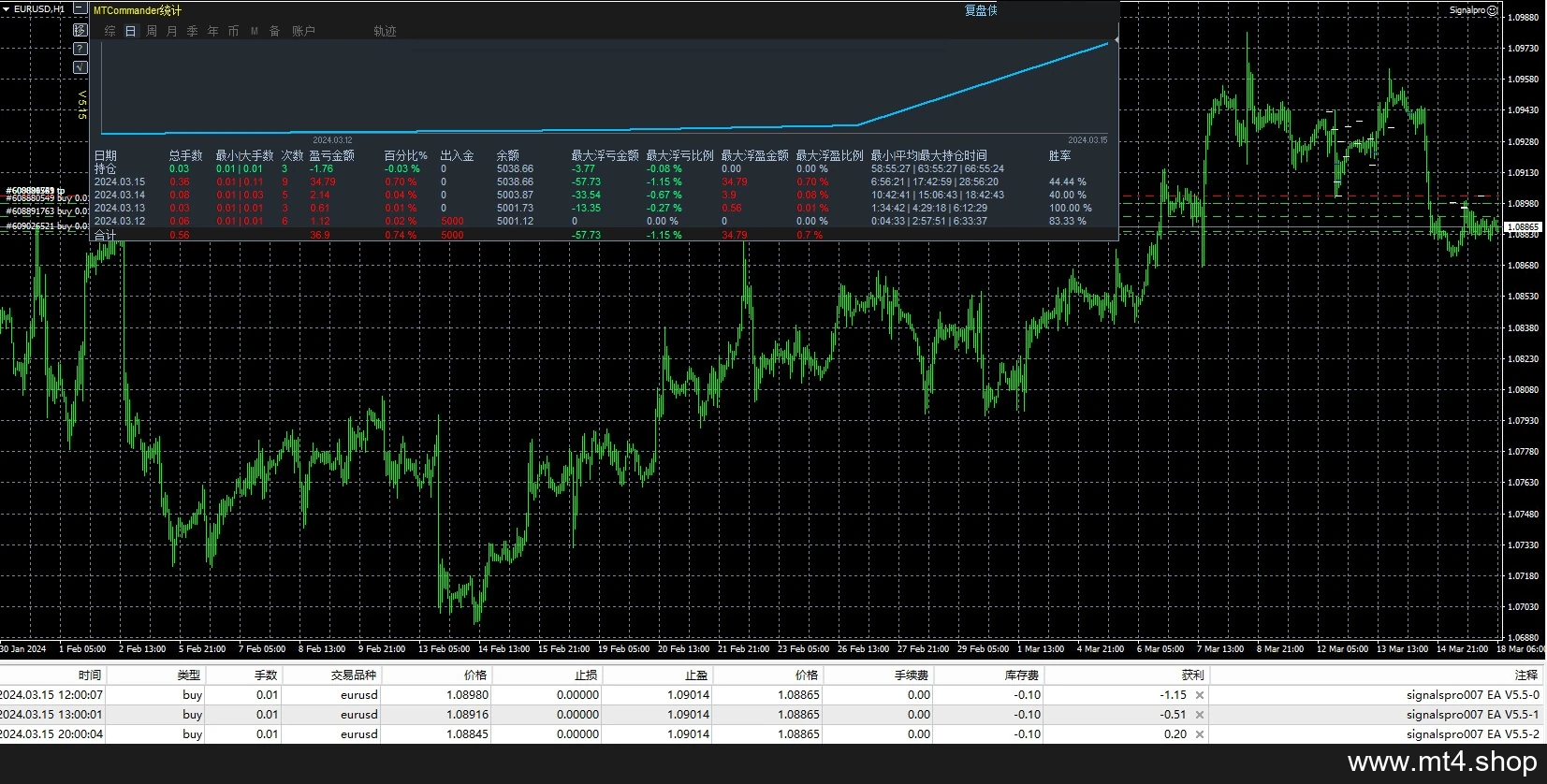Select the 2024.03.15 statistics row date
Screen dimensions: 1547x784
coord(120,181)
